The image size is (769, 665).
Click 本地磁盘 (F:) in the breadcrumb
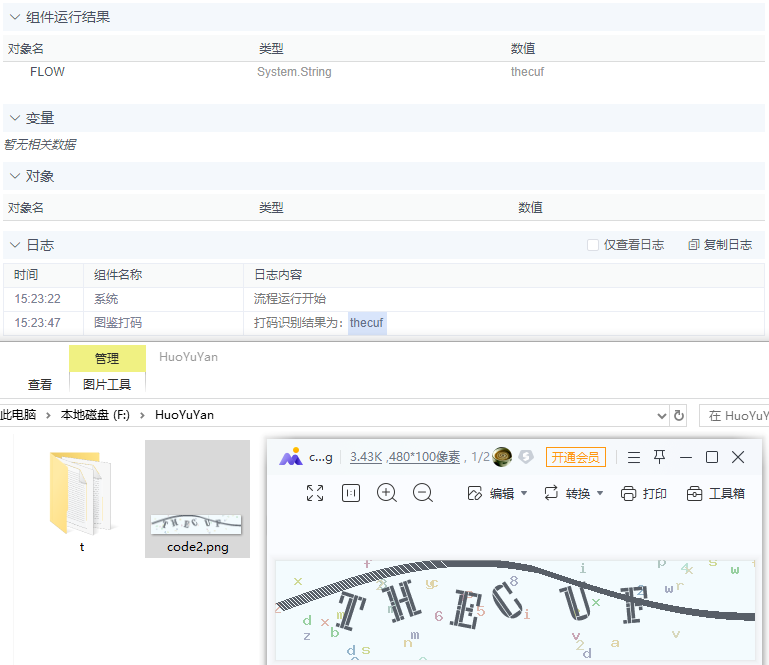(95, 415)
